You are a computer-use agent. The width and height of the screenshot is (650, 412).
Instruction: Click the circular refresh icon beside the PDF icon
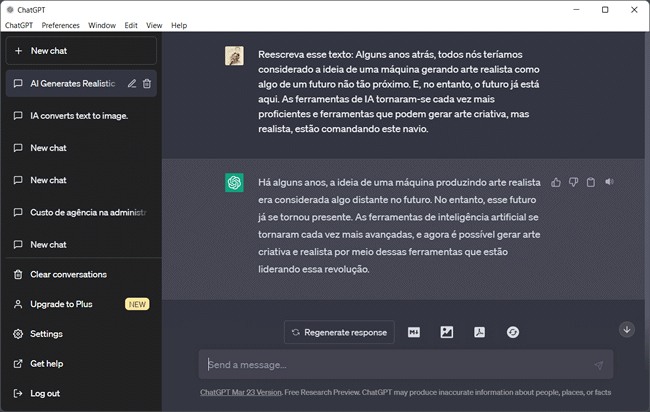coord(513,332)
